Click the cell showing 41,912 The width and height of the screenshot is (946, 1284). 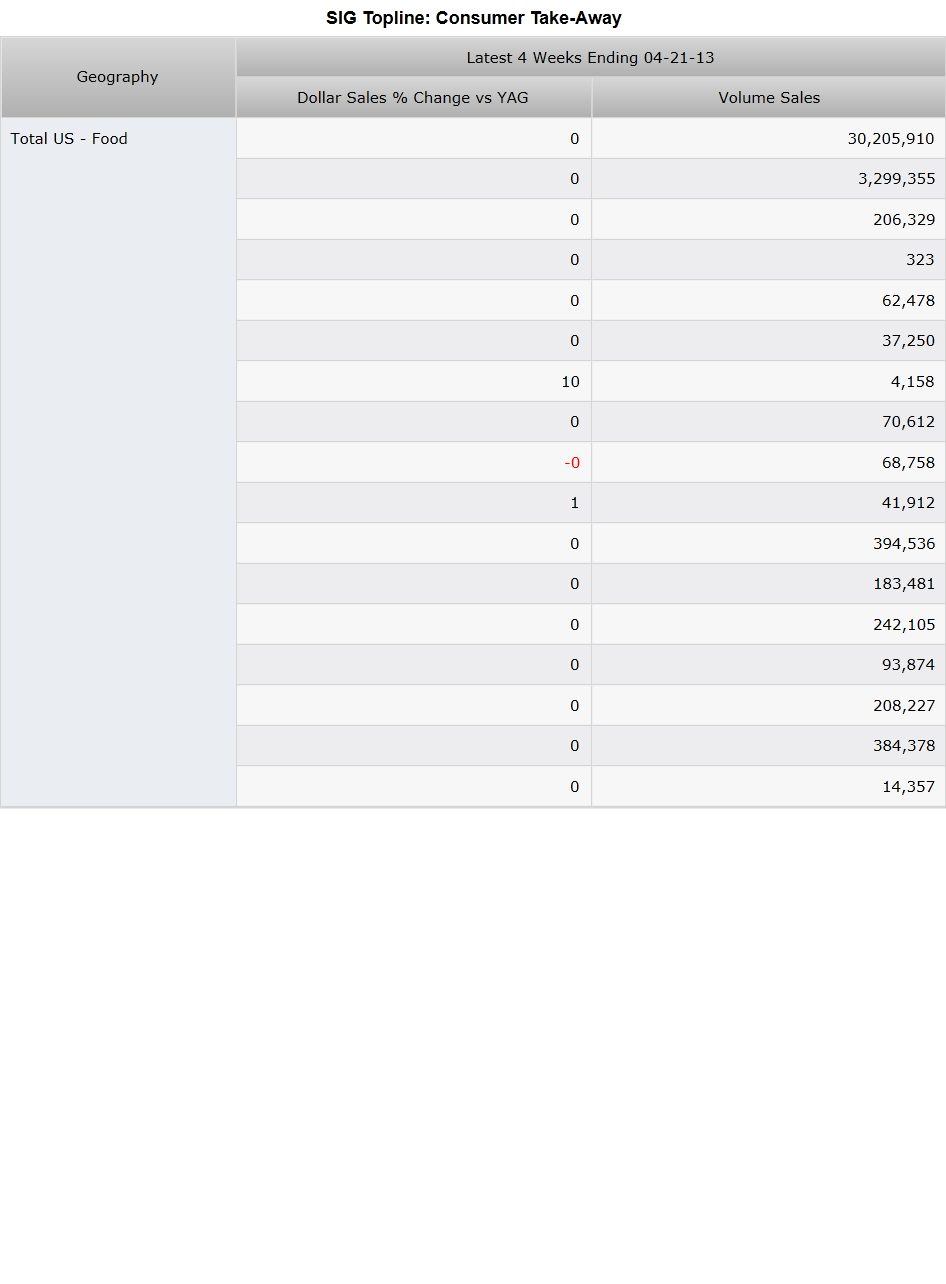point(769,503)
